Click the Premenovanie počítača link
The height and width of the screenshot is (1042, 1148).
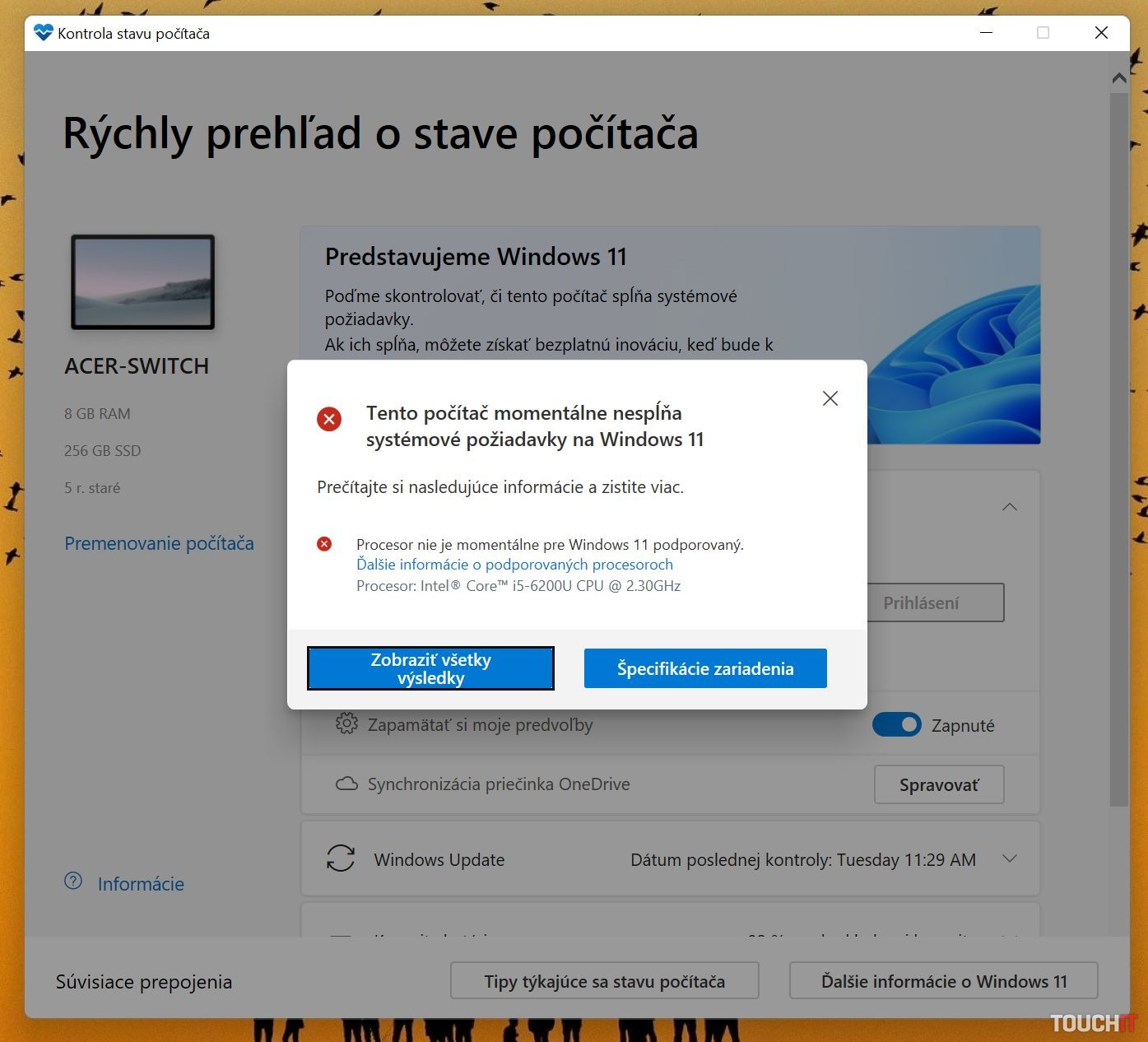159,543
